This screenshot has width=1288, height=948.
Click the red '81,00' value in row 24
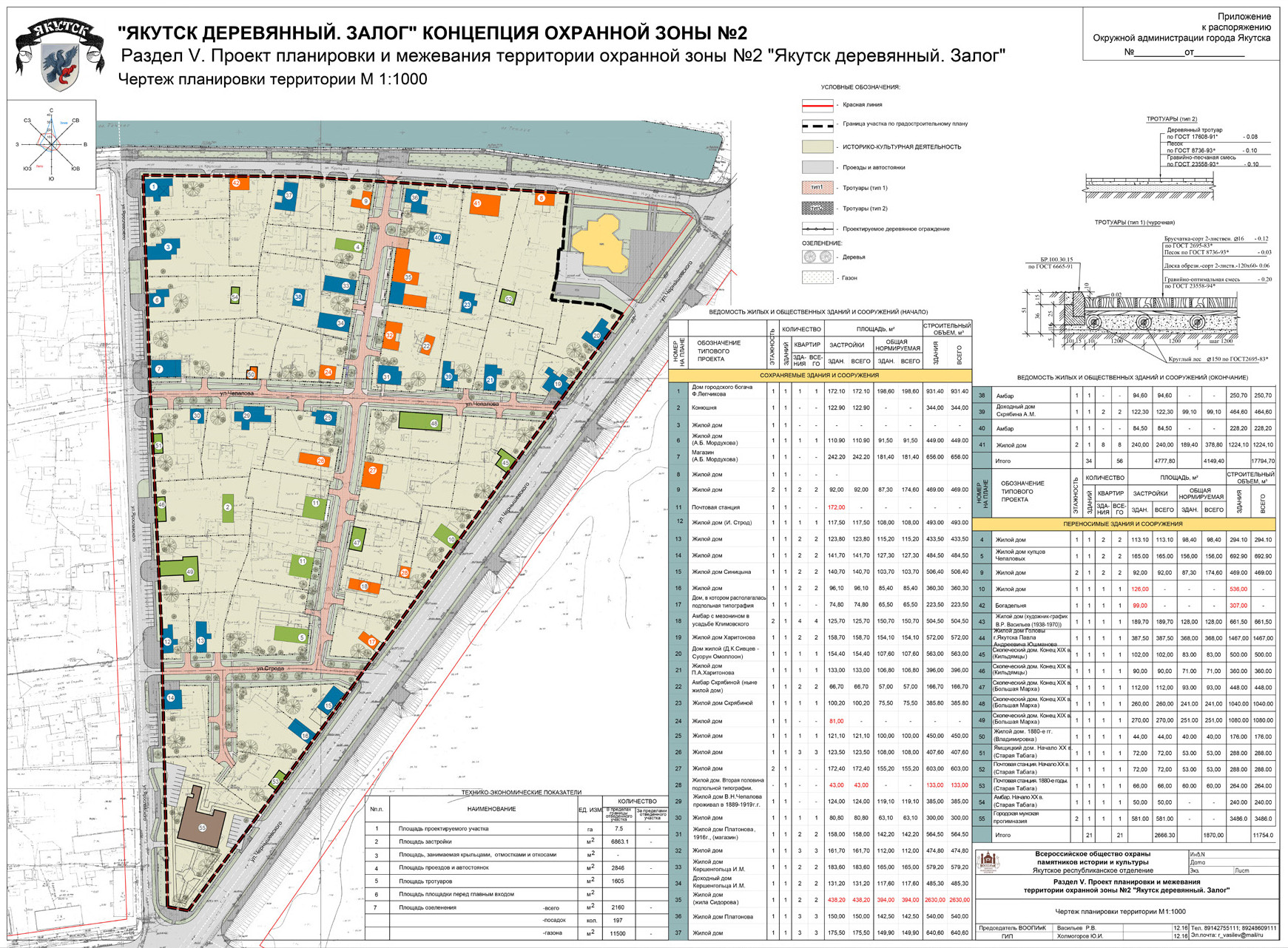pyautogui.click(x=837, y=721)
